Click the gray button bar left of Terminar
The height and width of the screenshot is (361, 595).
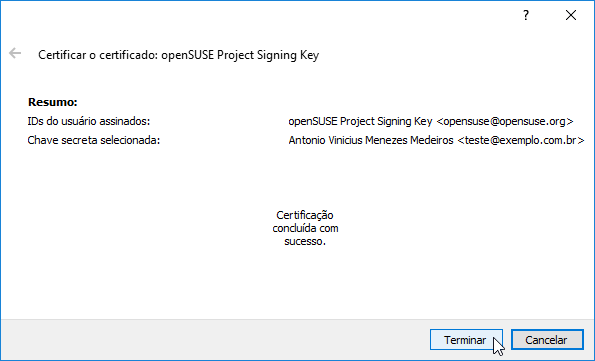point(214,340)
